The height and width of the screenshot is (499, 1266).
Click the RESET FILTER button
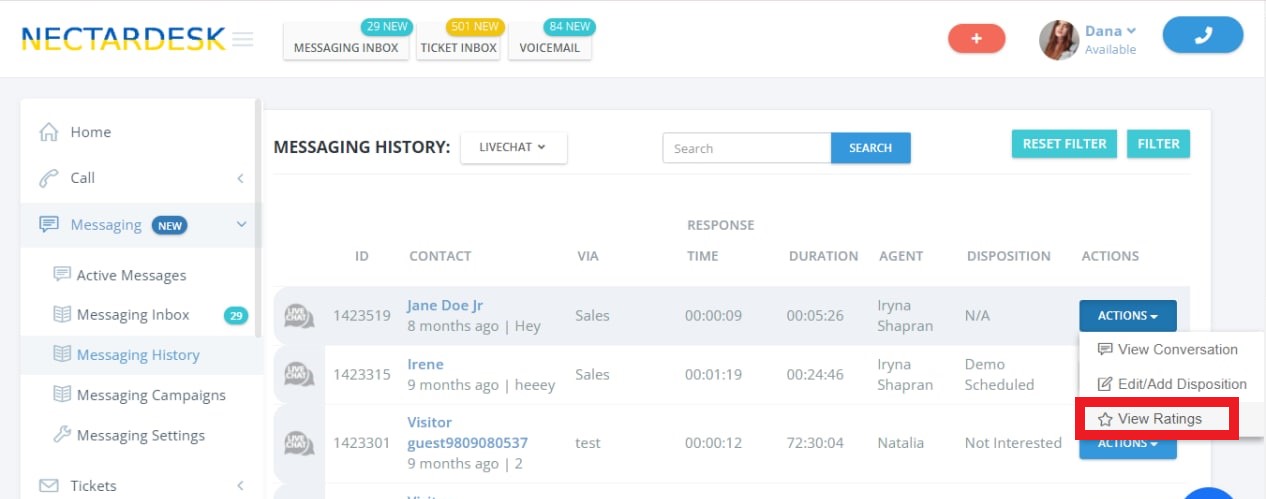point(1064,144)
